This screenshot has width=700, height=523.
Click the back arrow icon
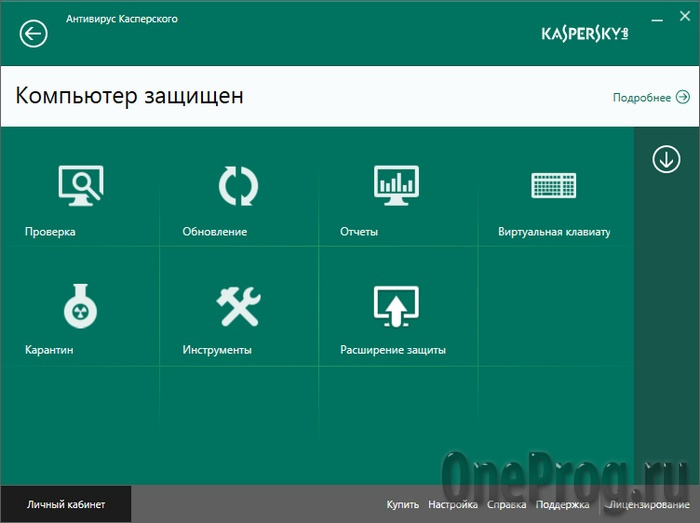tap(33, 33)
